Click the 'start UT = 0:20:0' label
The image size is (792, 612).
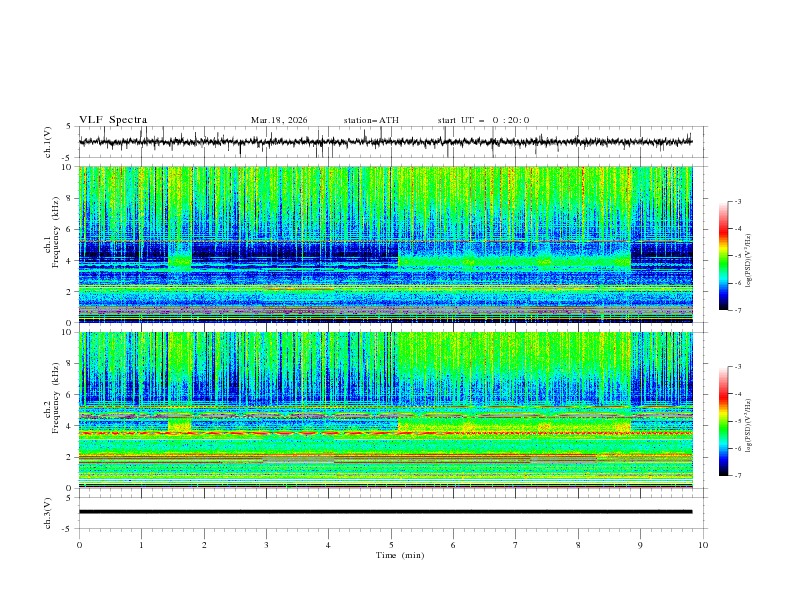(x=483, y=120)
